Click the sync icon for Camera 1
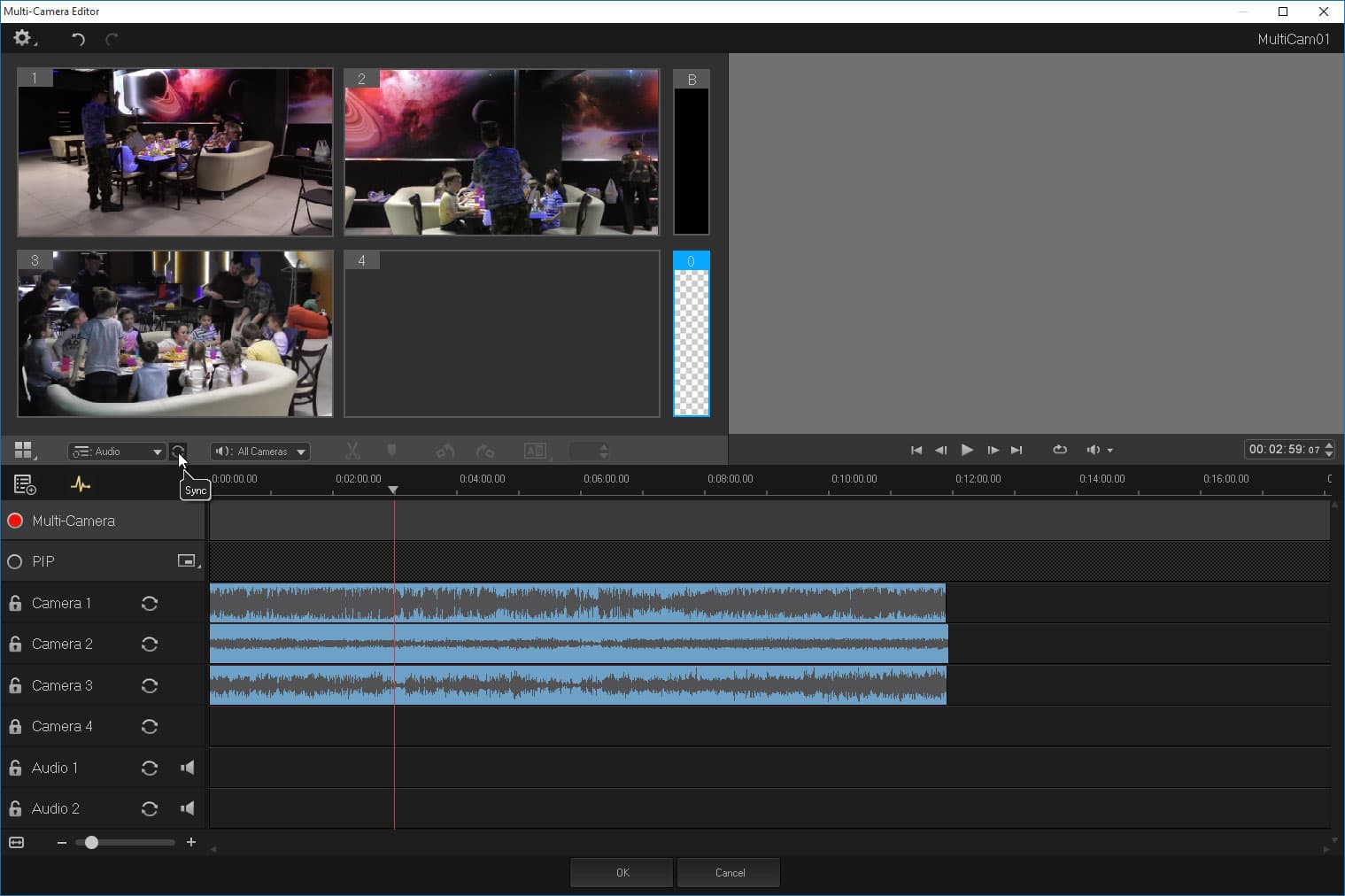 [x=150, y=603]
